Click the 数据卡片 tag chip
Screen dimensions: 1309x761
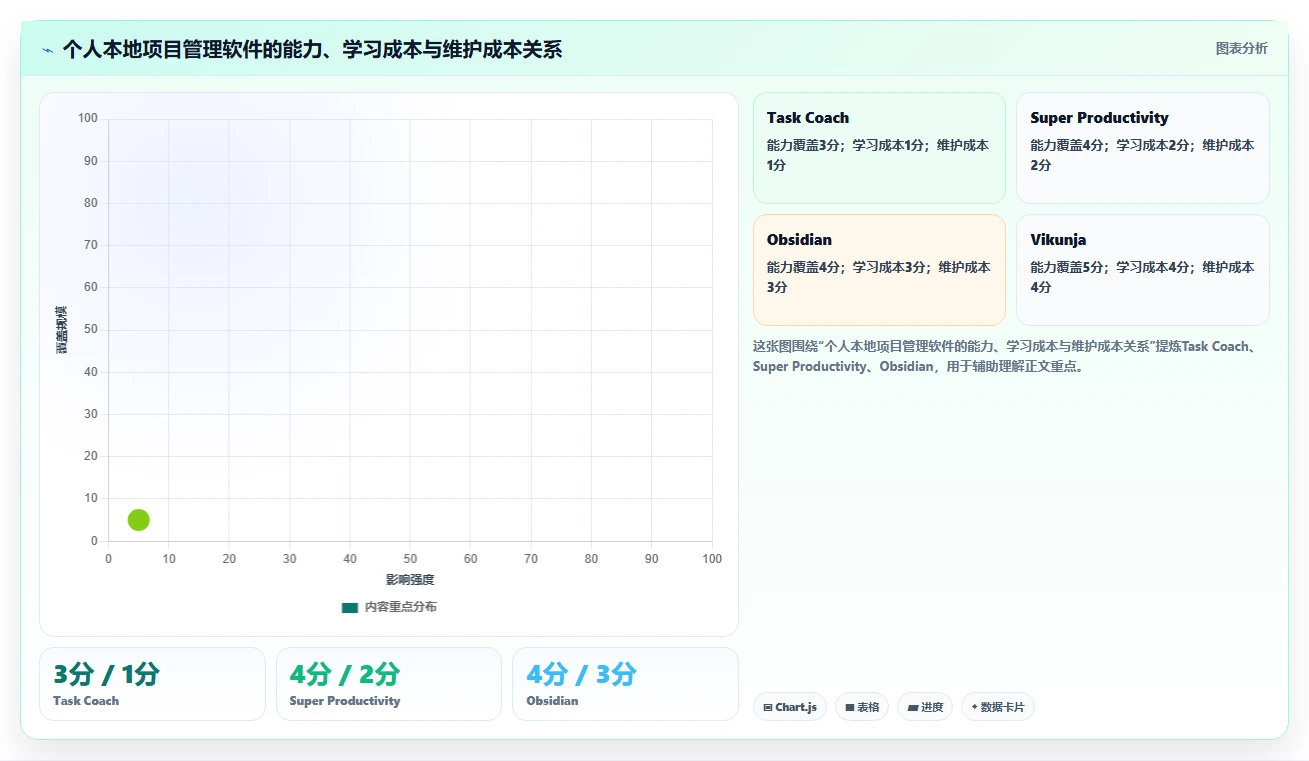click(x=997, y=707)
